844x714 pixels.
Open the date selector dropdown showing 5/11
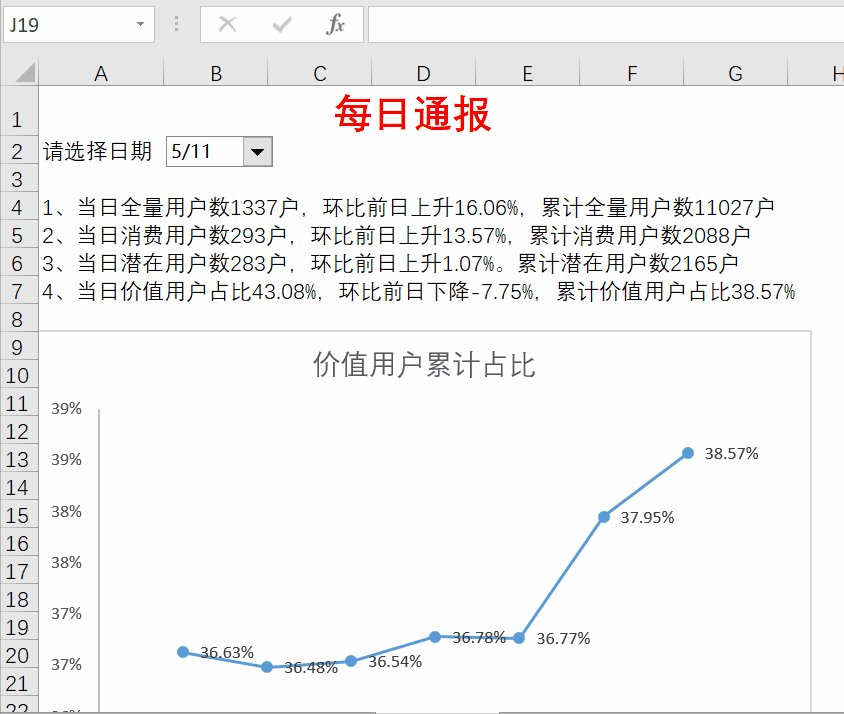(x=257, y=152)
